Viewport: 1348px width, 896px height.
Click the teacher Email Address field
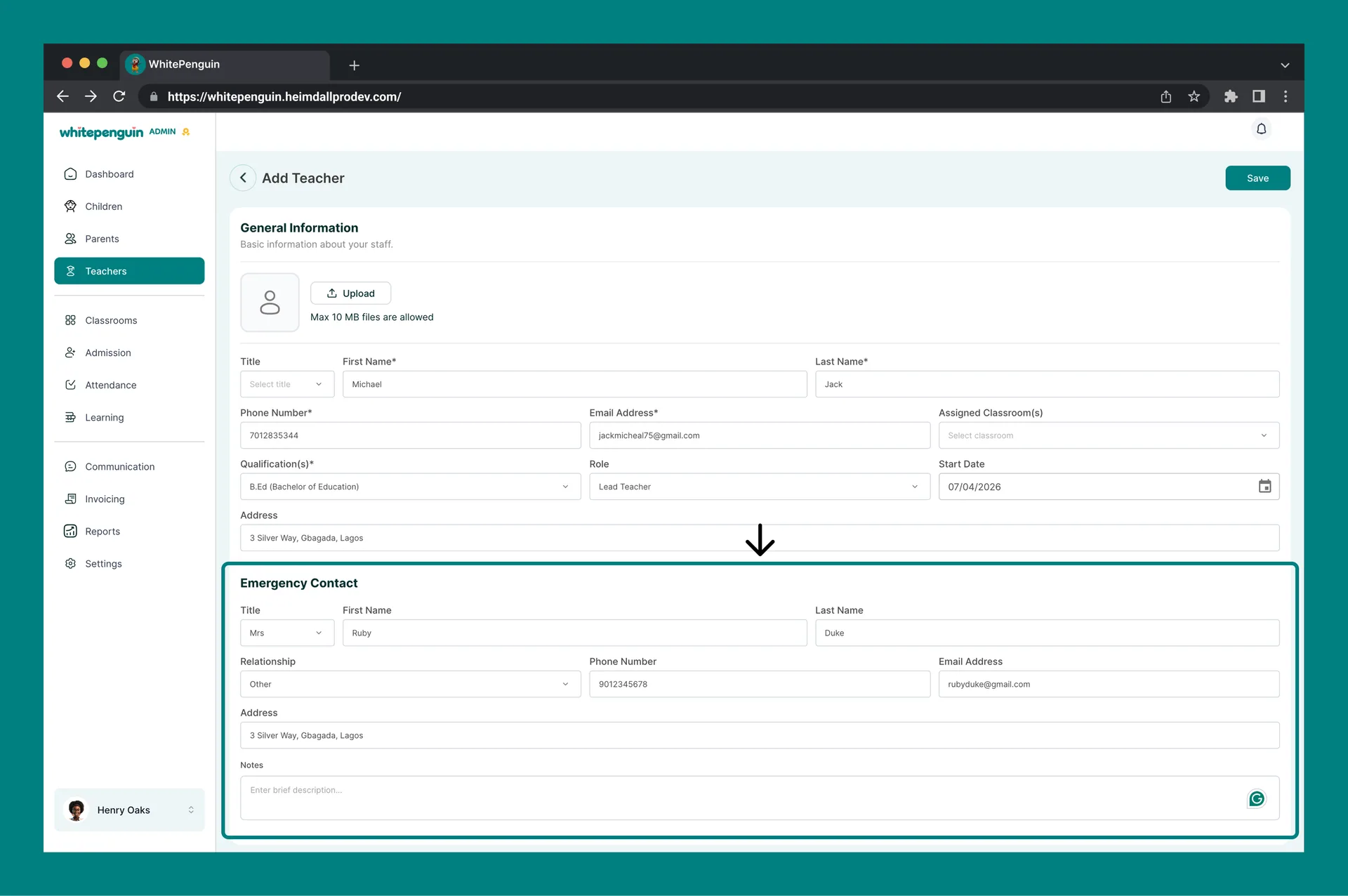(760, 435)
